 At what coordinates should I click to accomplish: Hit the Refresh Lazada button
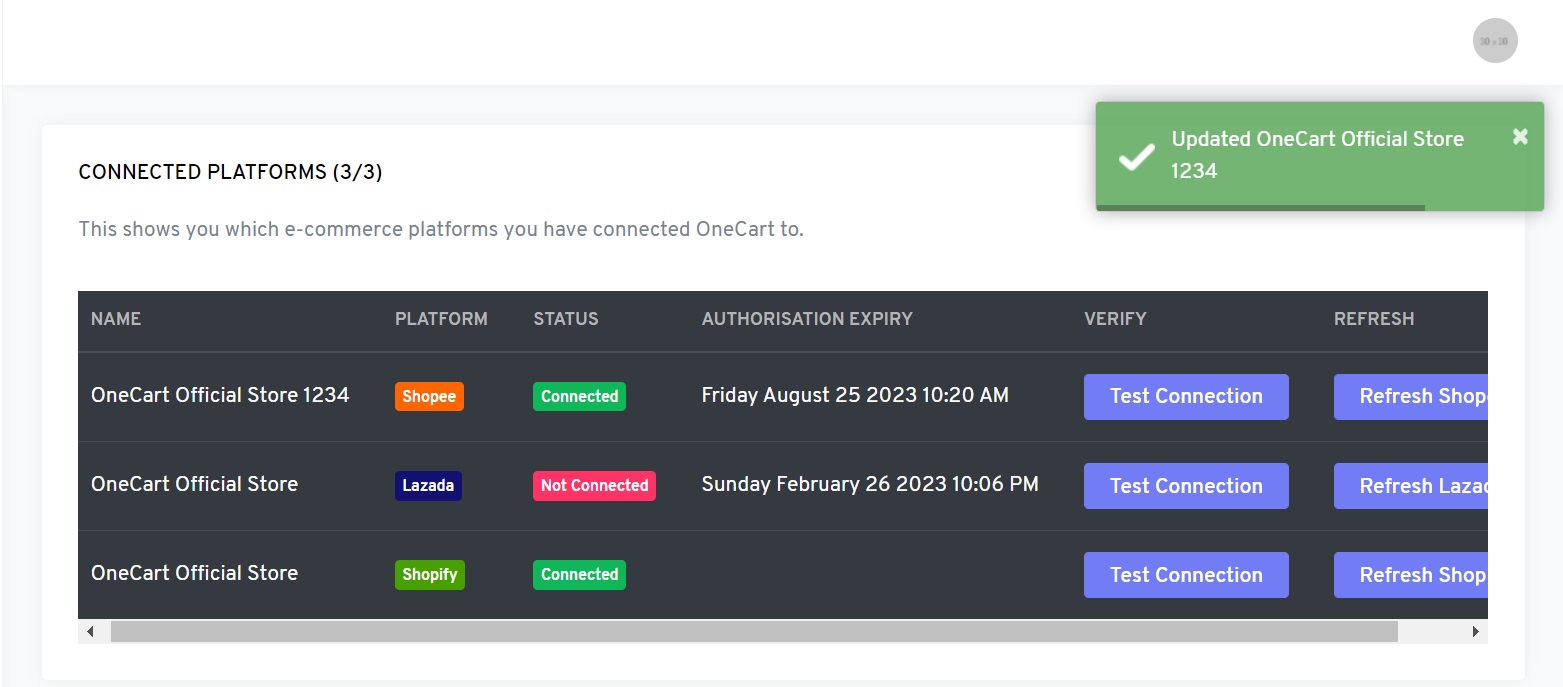[1411, 486]
